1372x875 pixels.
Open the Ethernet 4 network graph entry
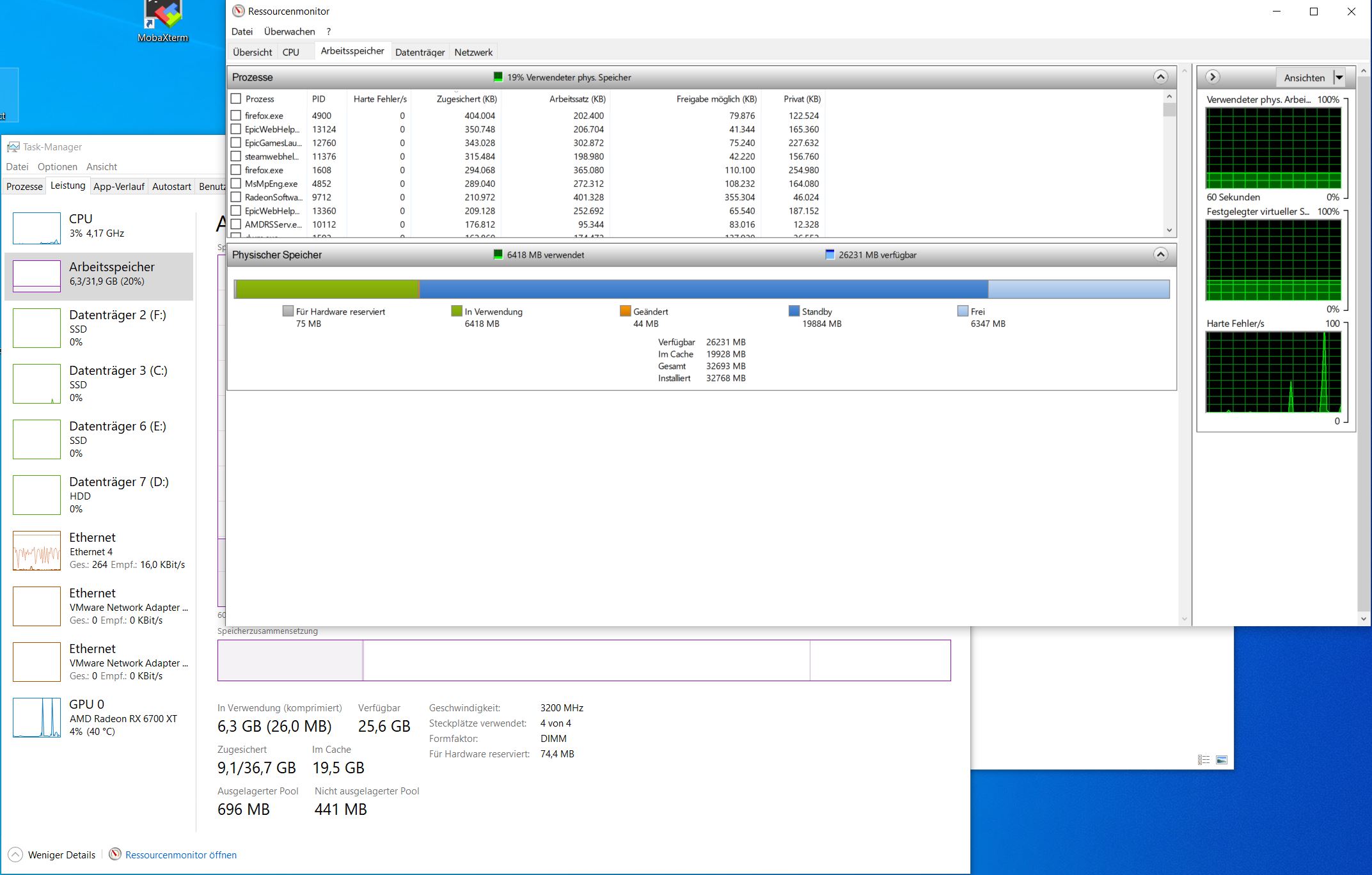(x=36, y=551)
